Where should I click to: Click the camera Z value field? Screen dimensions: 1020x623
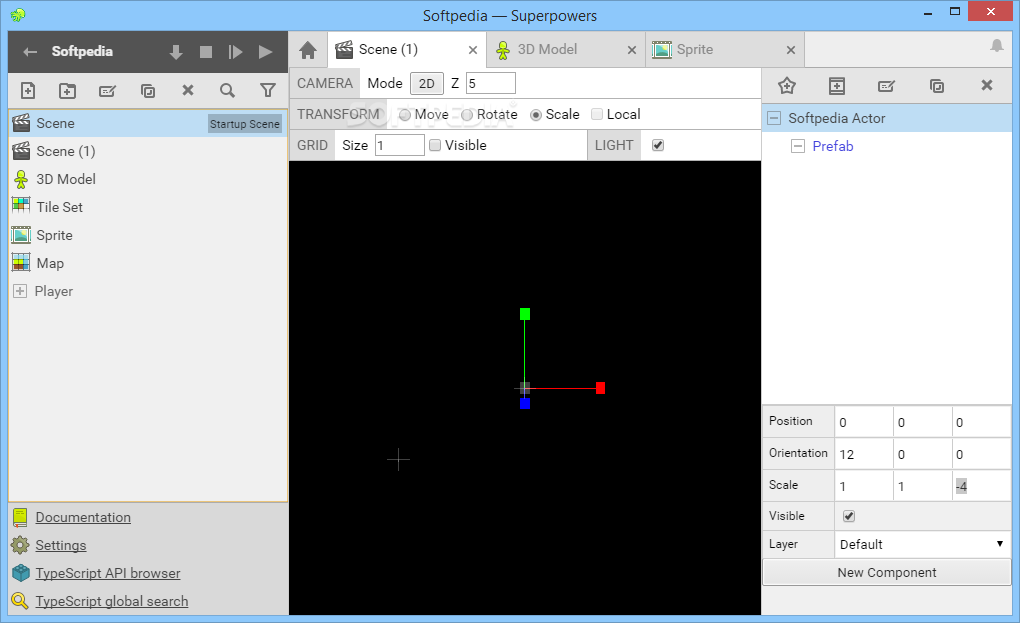[491, 83]
